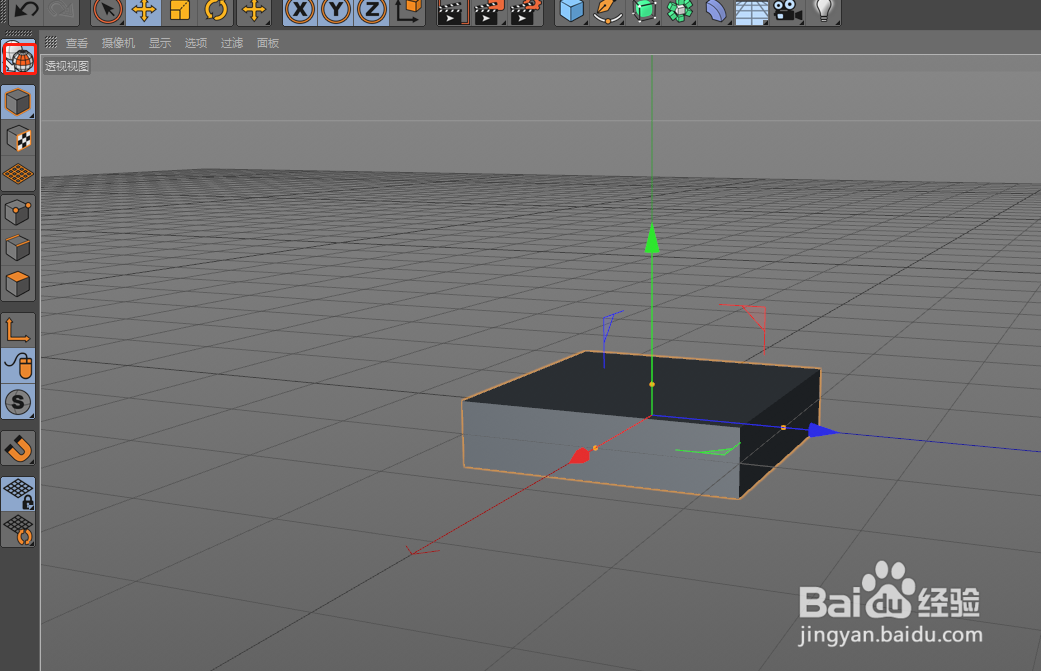The image size is (1041, 671).
Task: Render the active view clapperboard
Action: (x=453, y=11)
